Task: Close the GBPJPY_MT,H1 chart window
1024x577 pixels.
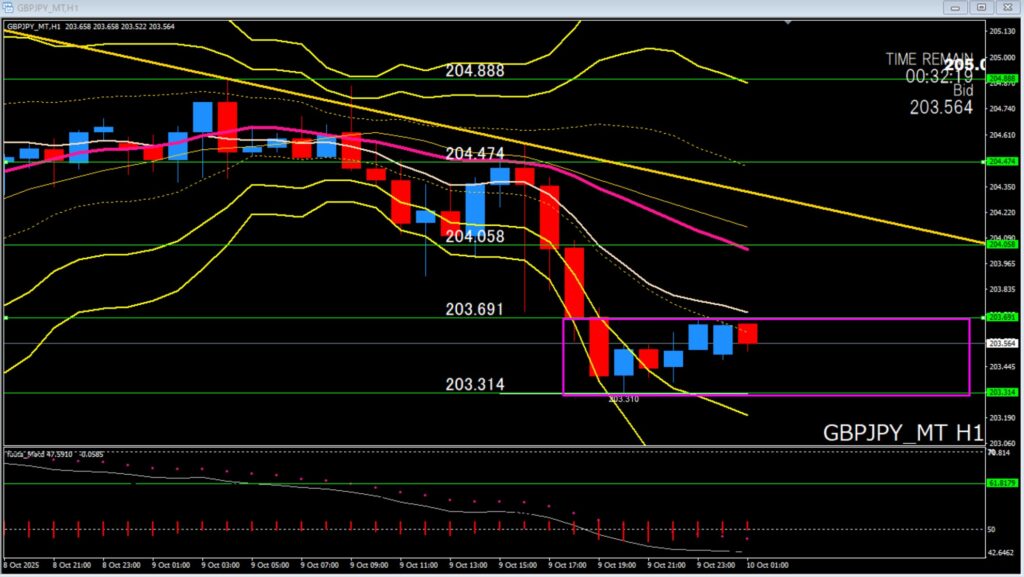Action: pyautogui.click(x=1008, y=7)
